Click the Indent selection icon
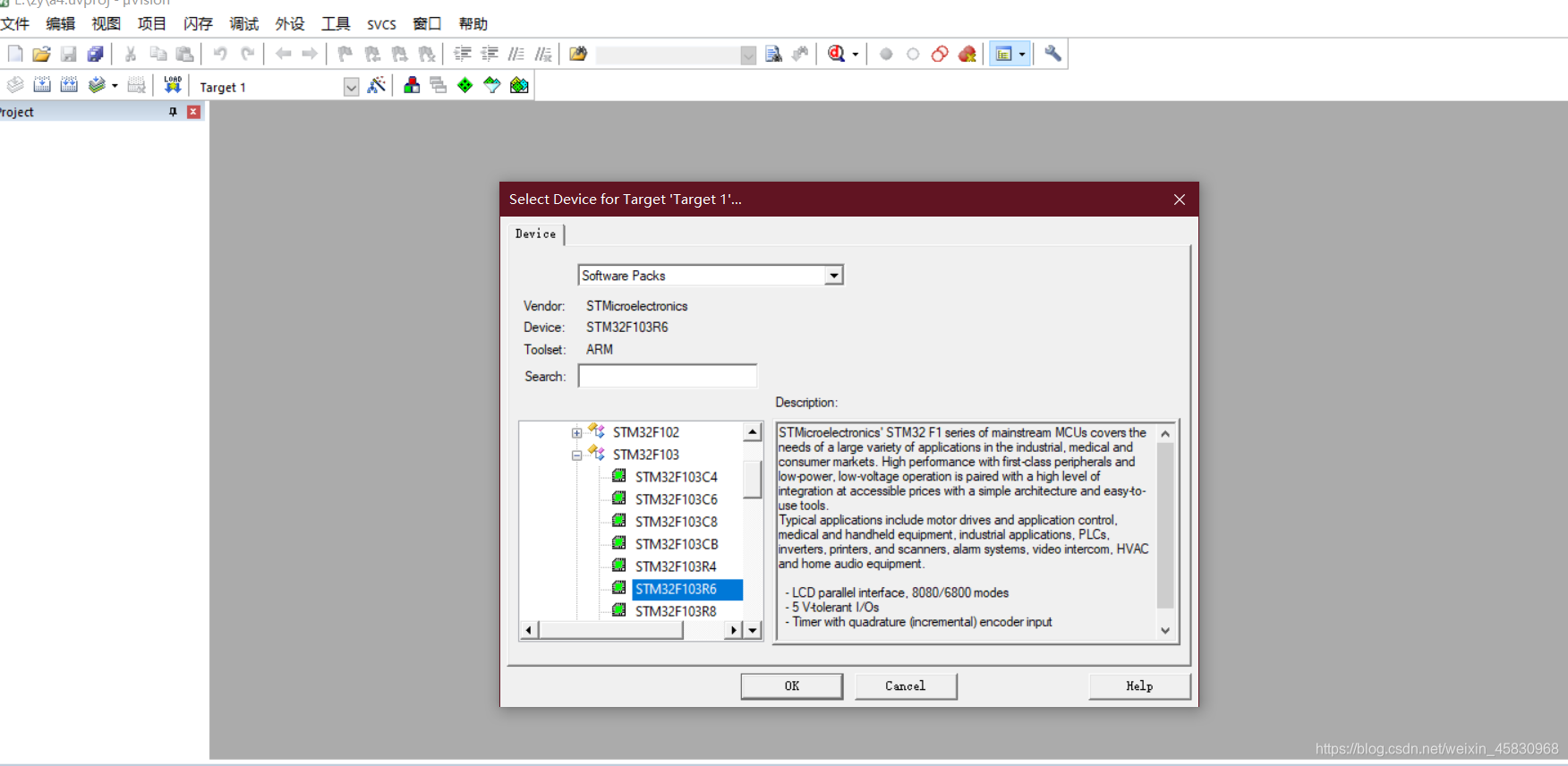Viewport: 1568px width, 766px height. (463, 55)
